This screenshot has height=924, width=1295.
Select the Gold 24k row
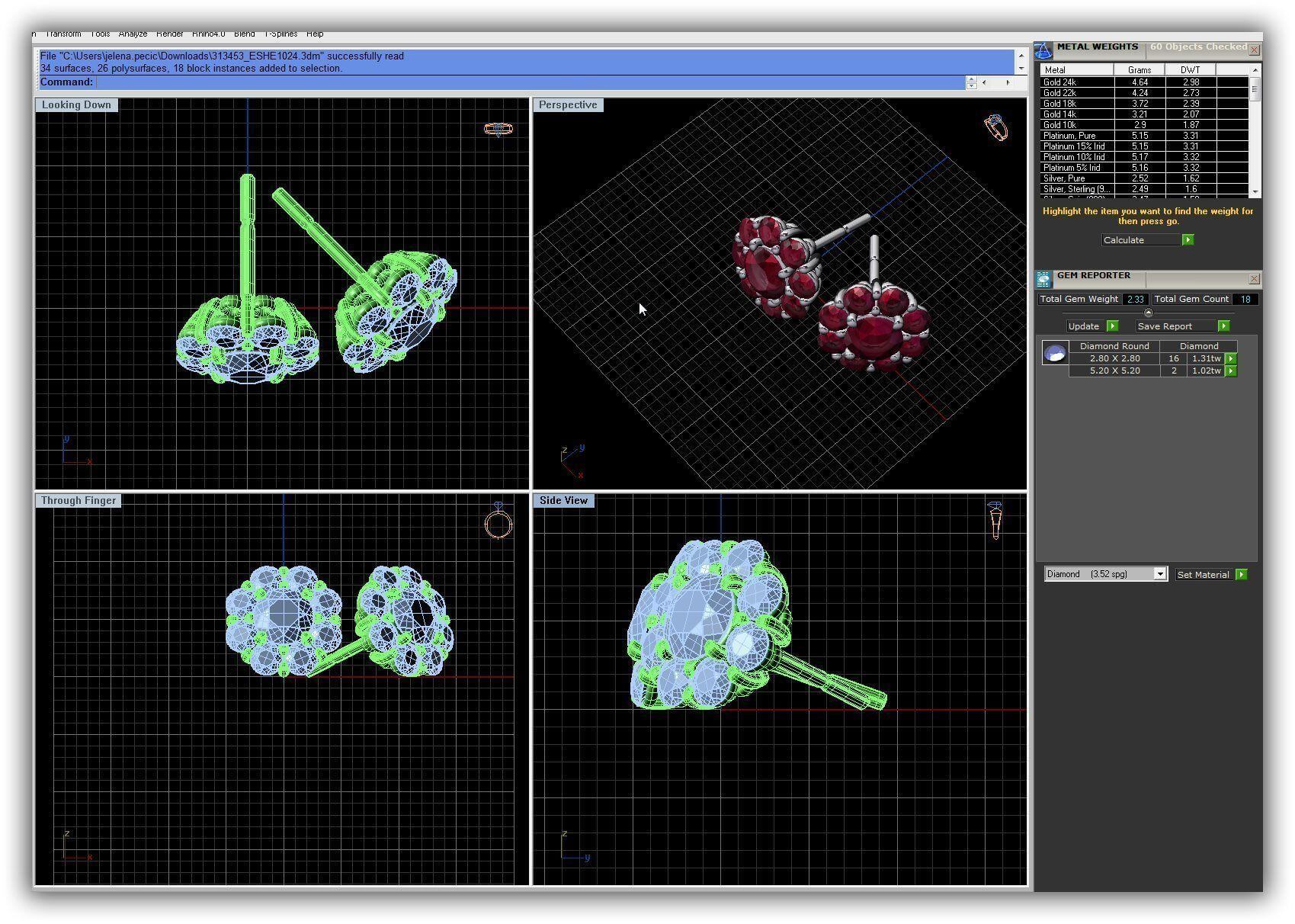1145,82
